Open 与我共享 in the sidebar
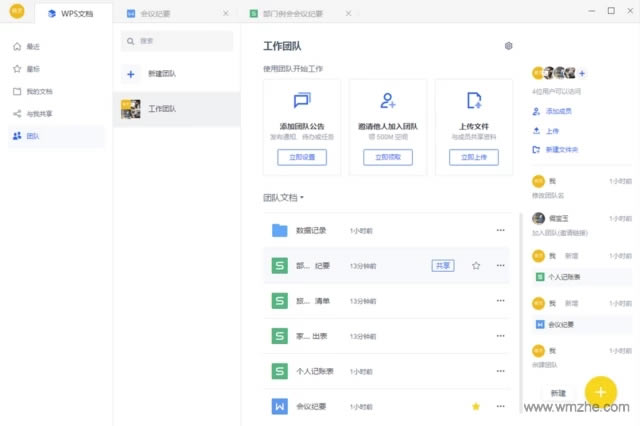 tap(56, 114)
